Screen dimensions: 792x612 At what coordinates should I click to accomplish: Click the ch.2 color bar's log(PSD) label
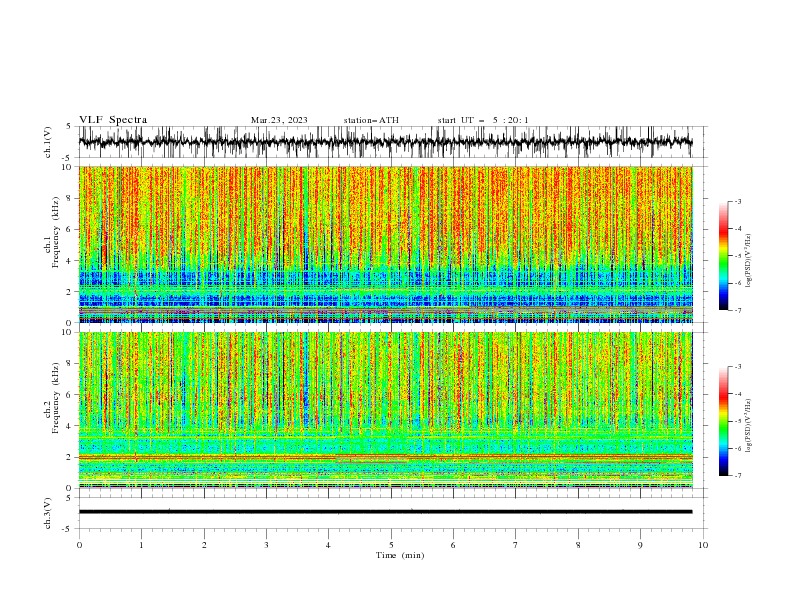(x=749, y=426)
